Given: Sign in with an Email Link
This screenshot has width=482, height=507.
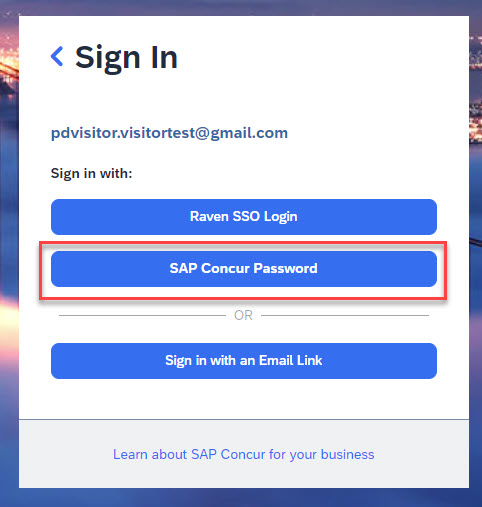Looking at the screenshot, I should pos(244,361).
